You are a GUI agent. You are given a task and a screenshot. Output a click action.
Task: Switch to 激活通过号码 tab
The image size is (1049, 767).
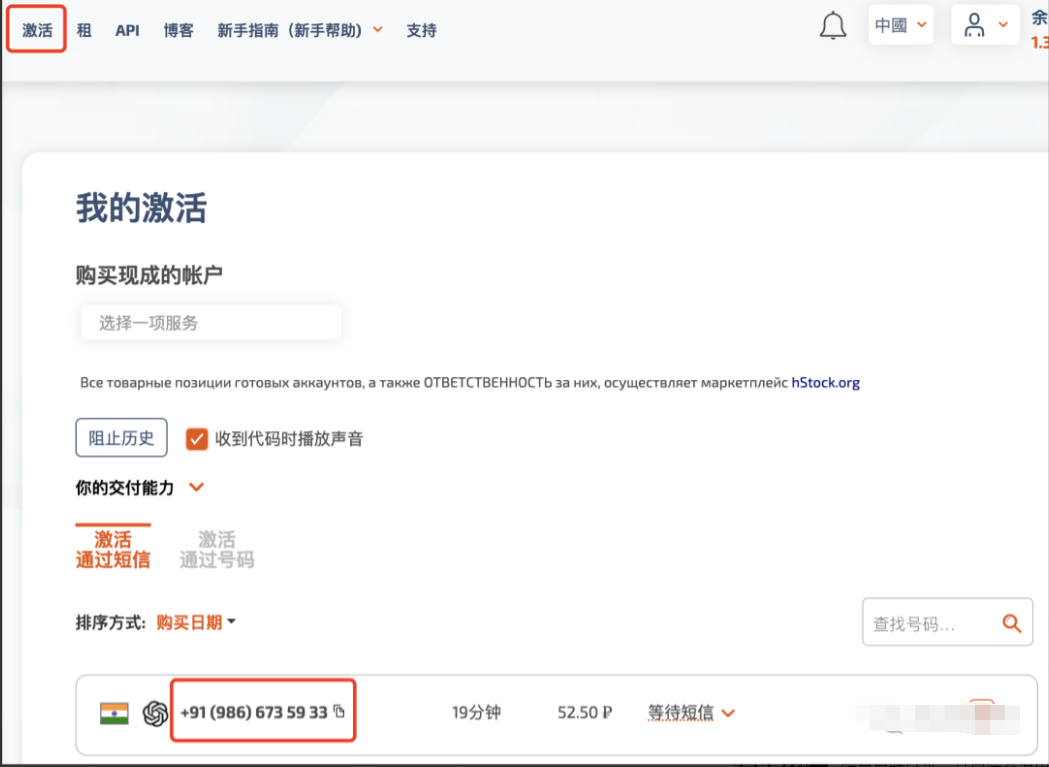(217, 549)
